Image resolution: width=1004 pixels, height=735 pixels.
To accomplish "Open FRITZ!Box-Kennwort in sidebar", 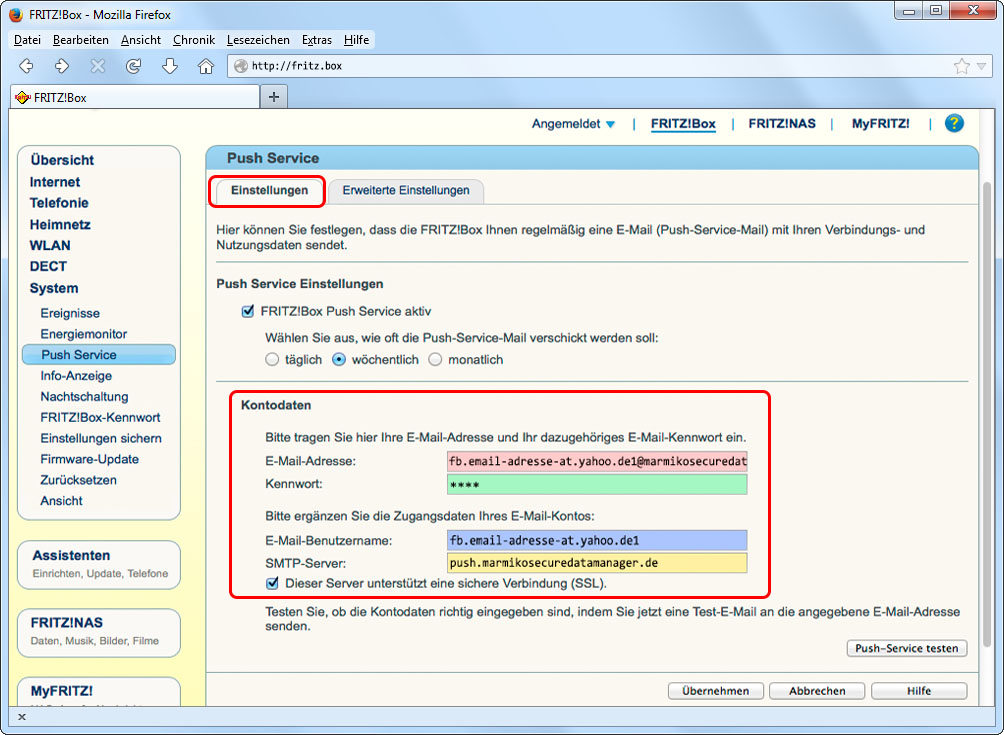I will click(x=101, y=417).
